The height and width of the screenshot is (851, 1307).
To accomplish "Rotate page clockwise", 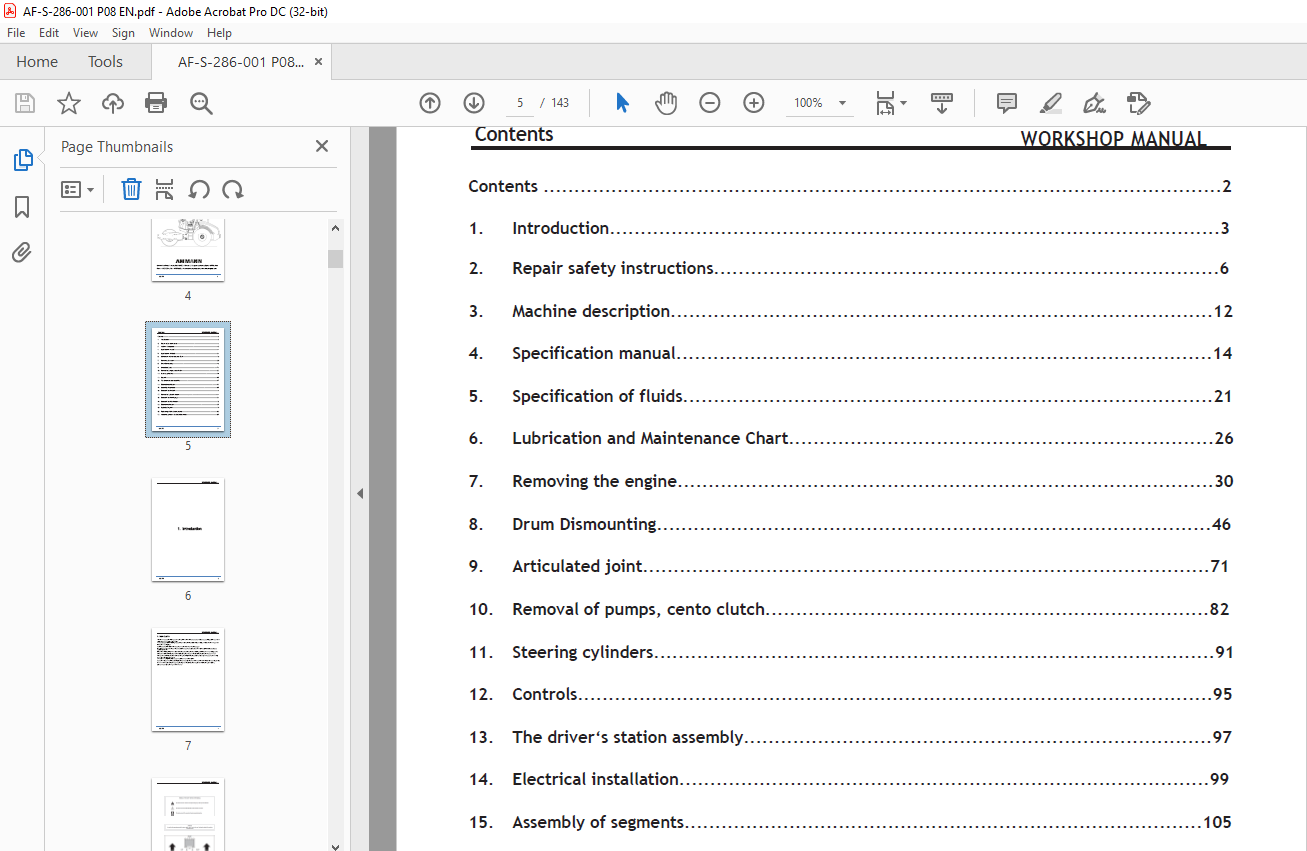I will (x=233, y=189).
